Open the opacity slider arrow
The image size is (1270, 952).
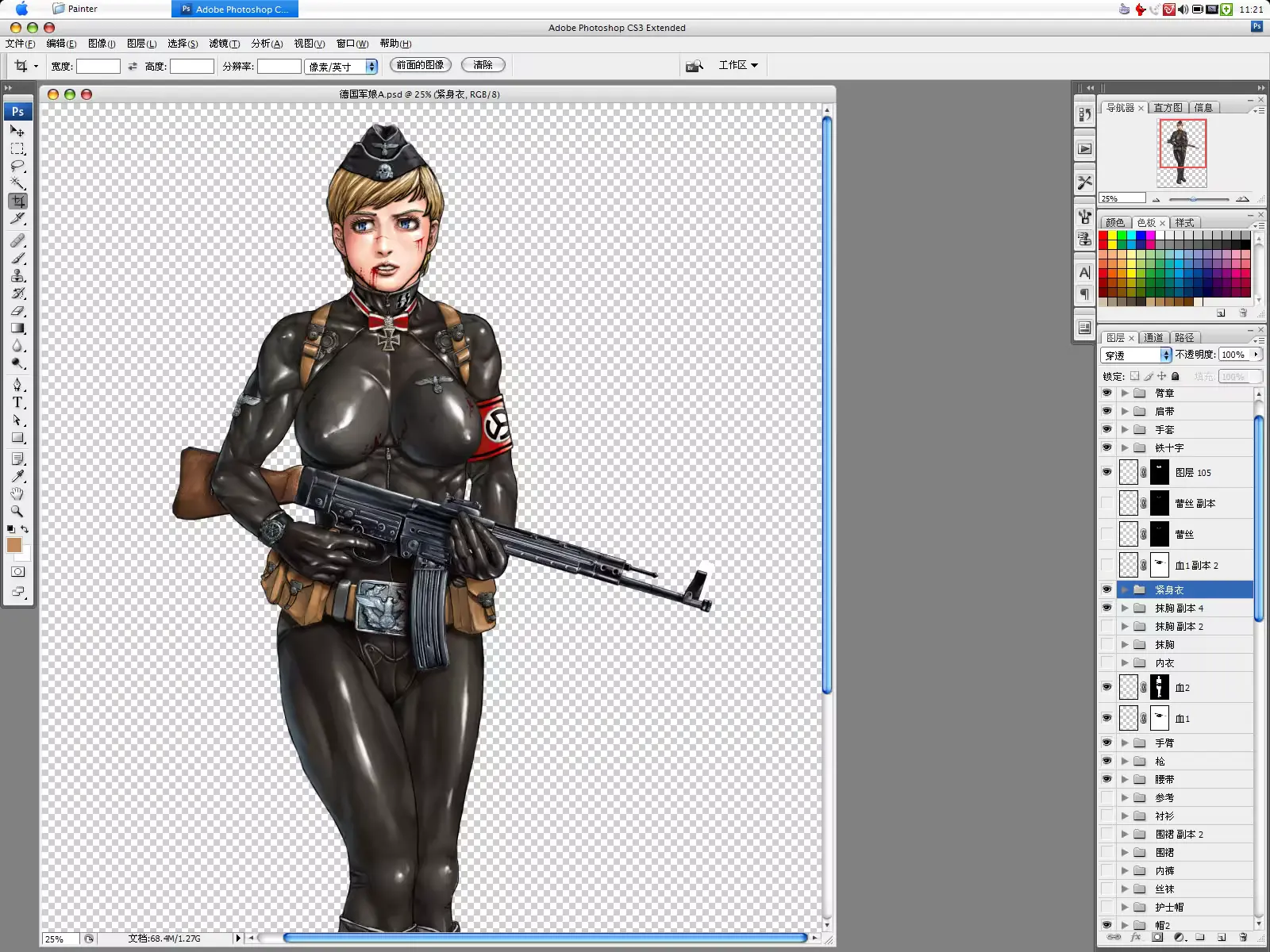point(1256,355)
